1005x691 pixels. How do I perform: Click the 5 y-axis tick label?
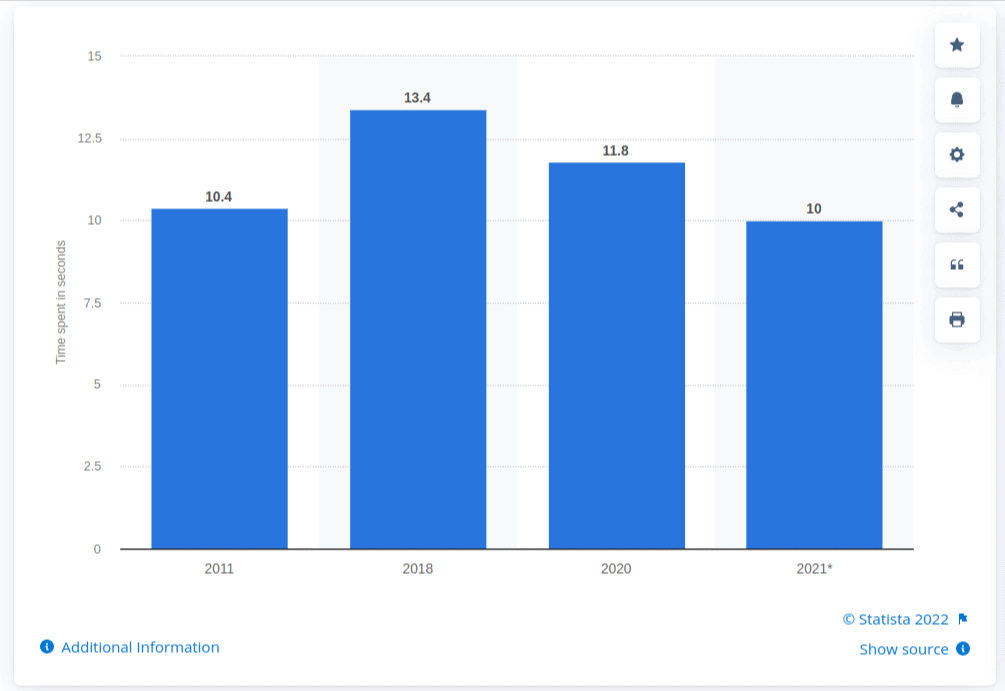[x=97, y=385]
